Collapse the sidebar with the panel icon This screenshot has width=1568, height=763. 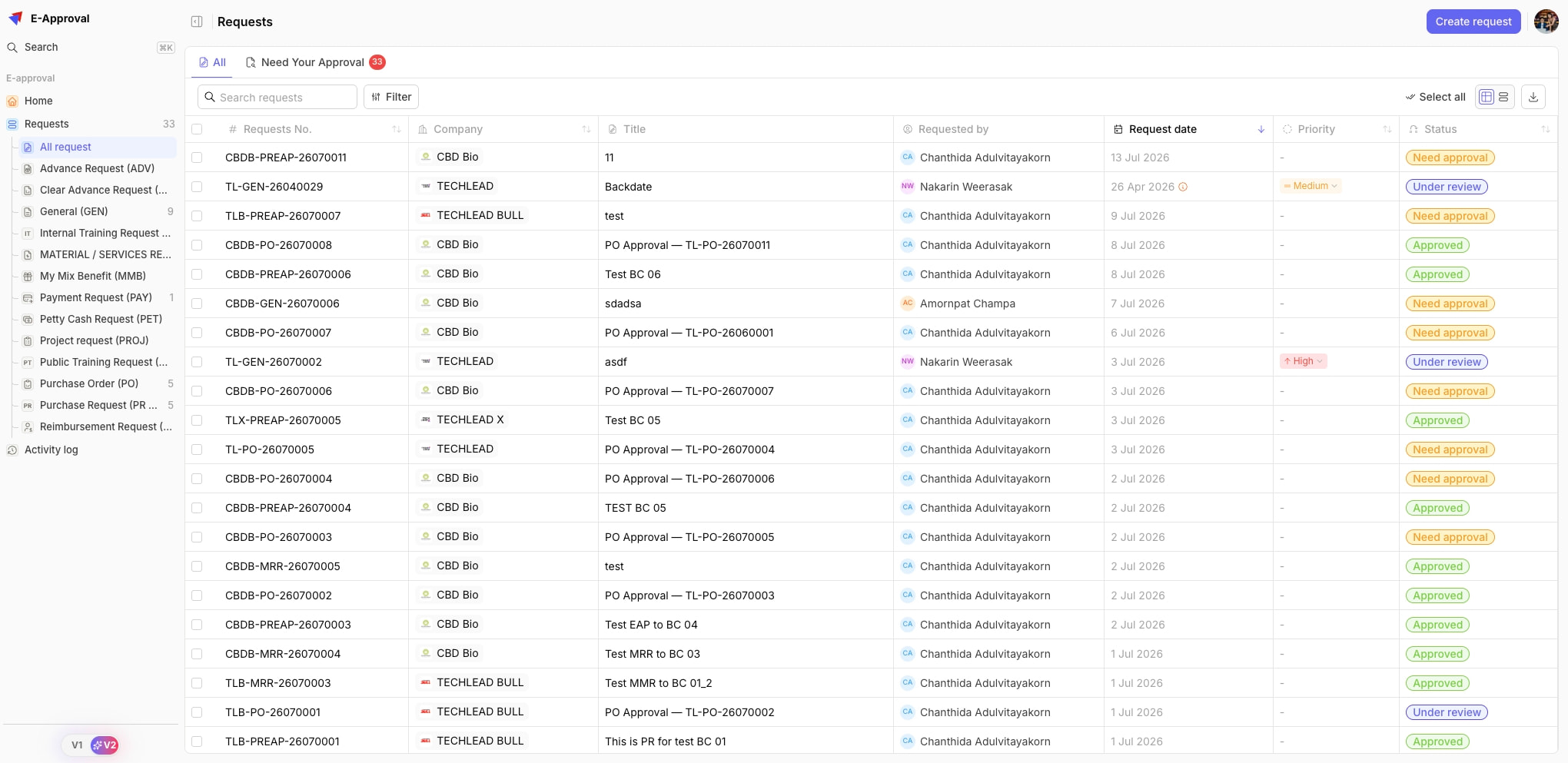point(197,22)
